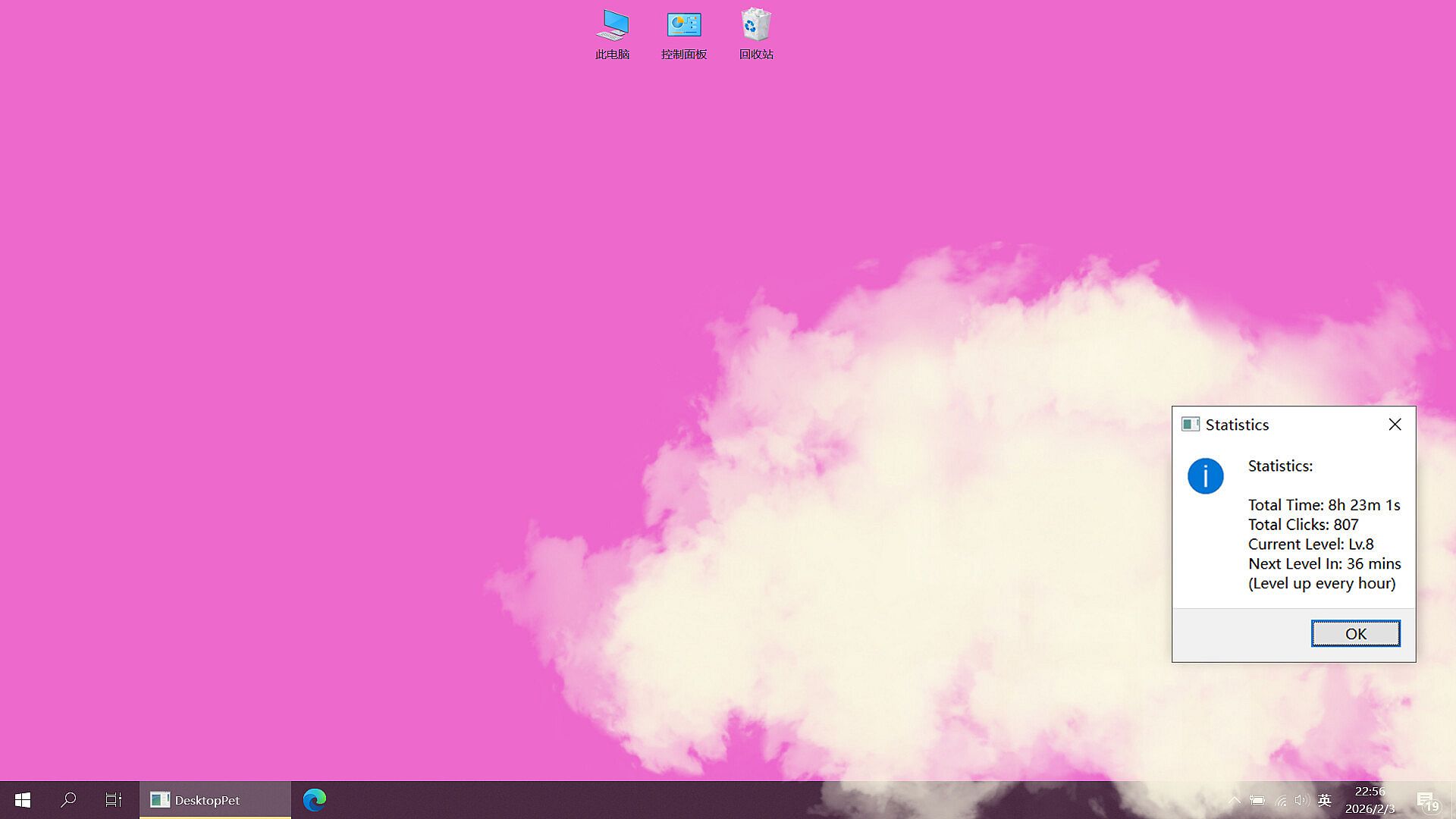This screenshot has height=819, width=1456.
Task: Launch Microsoft Edge from the taskbar
Action: click(315, 800)
